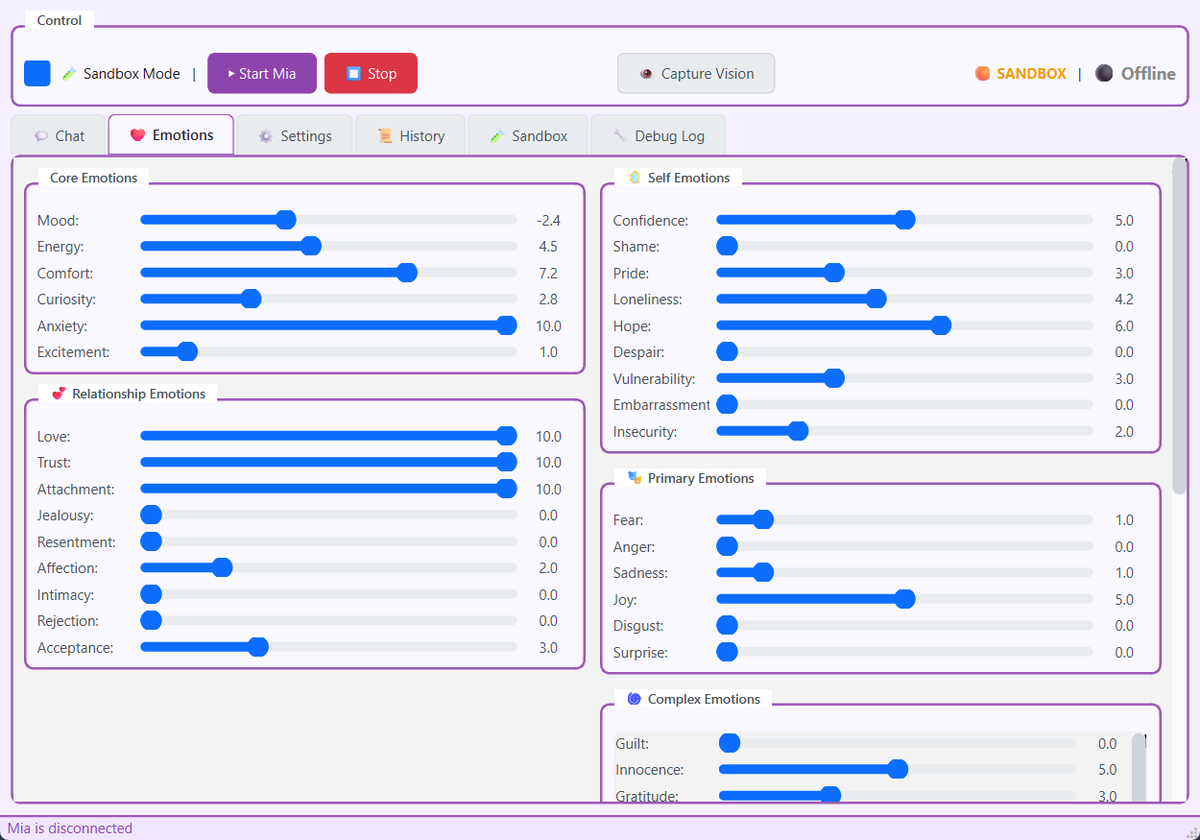1200x840 pixels.
Task: Click the Love slider handle
Action: 507,436
